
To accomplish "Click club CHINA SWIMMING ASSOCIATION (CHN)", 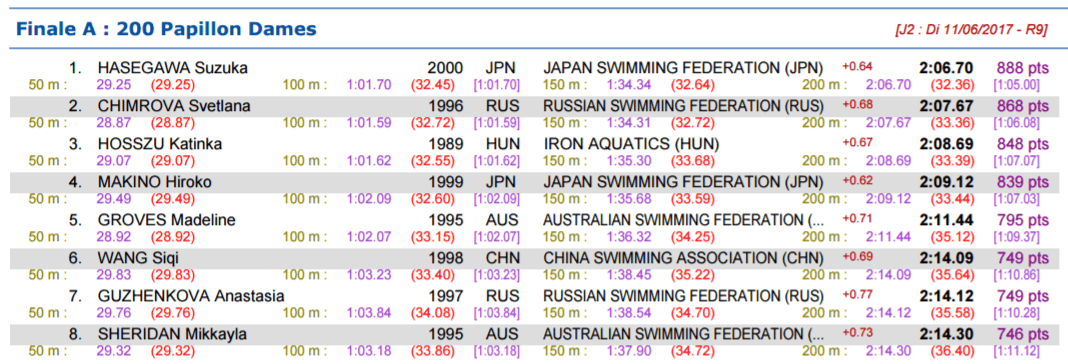I will point(683,258).
